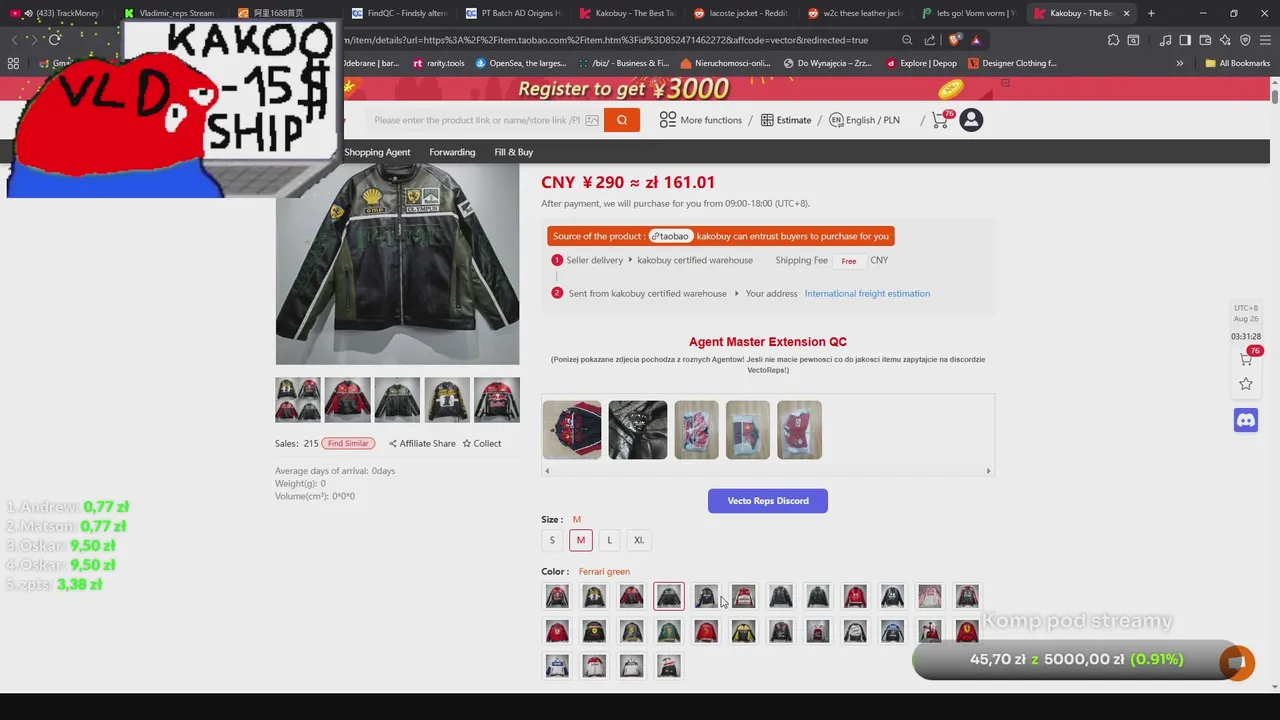1280x720 pixels.
Task: Open the Estimate shipping calculator
Action: coord(786,120)
